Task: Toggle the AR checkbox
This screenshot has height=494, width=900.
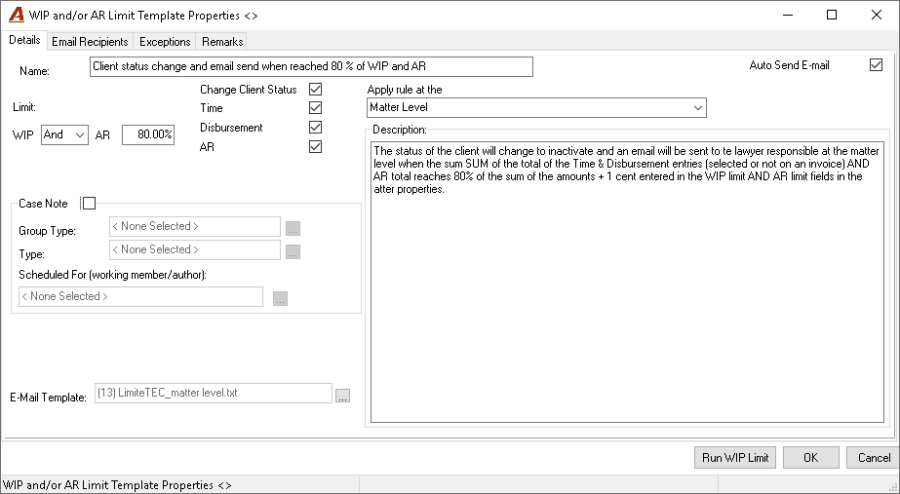Action: (x=315, y=146)
